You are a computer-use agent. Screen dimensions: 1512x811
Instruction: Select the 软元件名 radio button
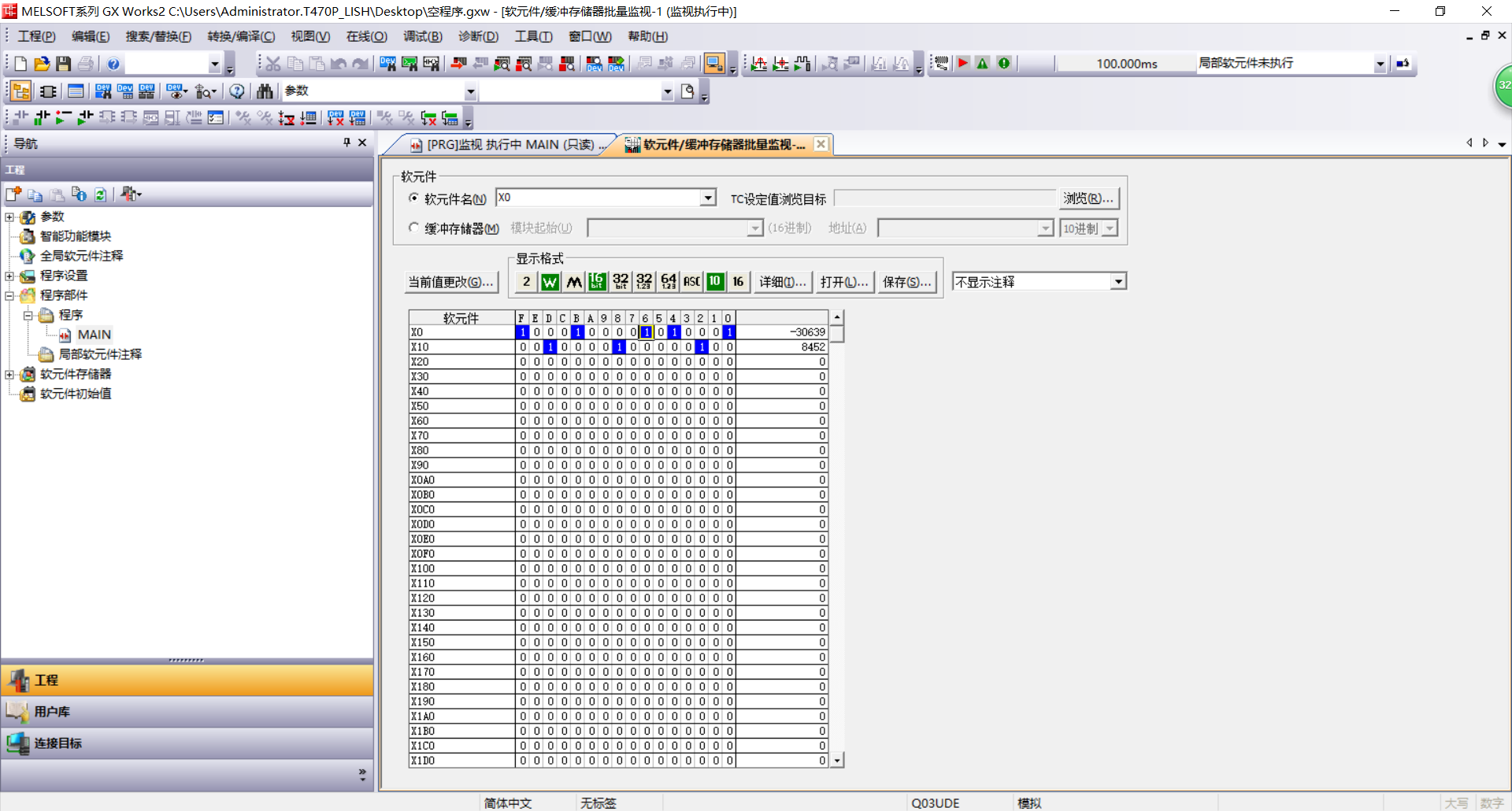point(414,198)
